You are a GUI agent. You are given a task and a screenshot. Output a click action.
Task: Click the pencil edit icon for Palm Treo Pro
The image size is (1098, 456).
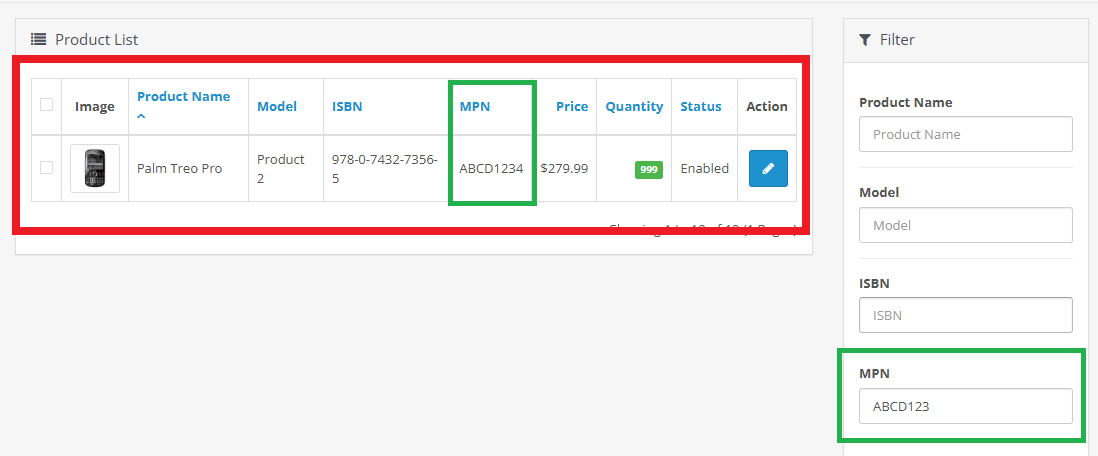point(768,168)
